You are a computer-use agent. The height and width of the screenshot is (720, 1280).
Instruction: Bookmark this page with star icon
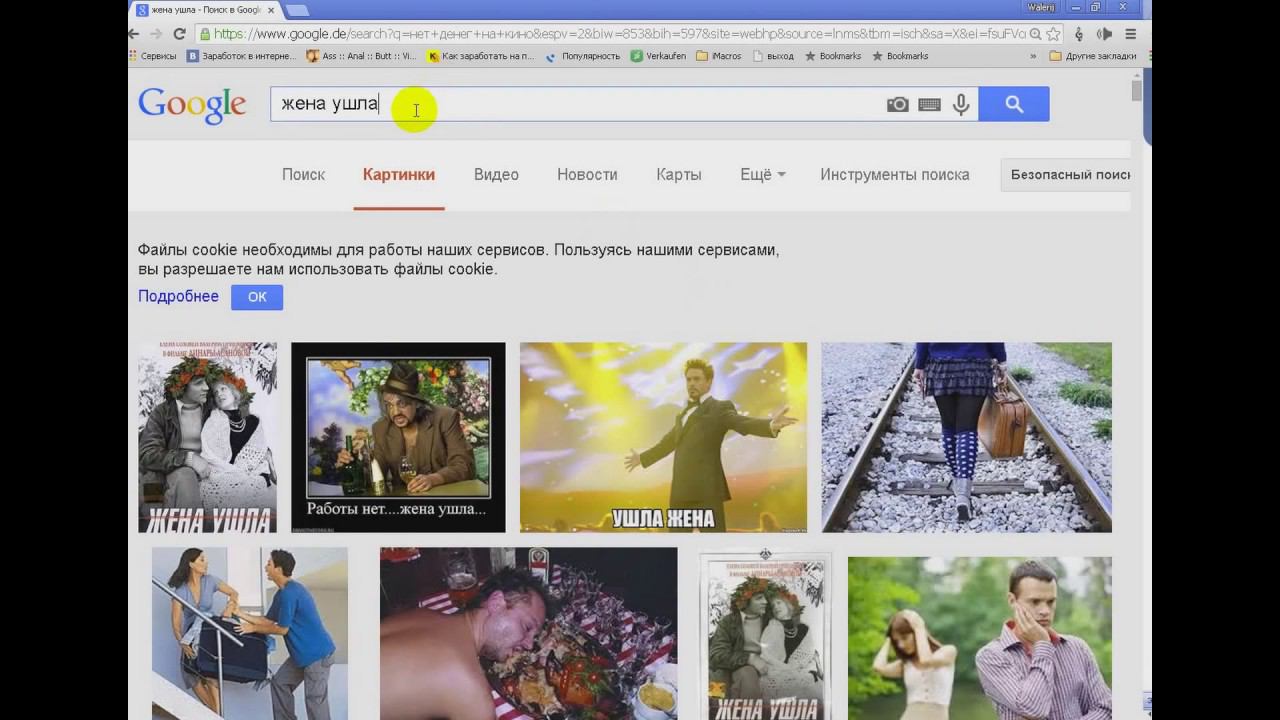1053,34
